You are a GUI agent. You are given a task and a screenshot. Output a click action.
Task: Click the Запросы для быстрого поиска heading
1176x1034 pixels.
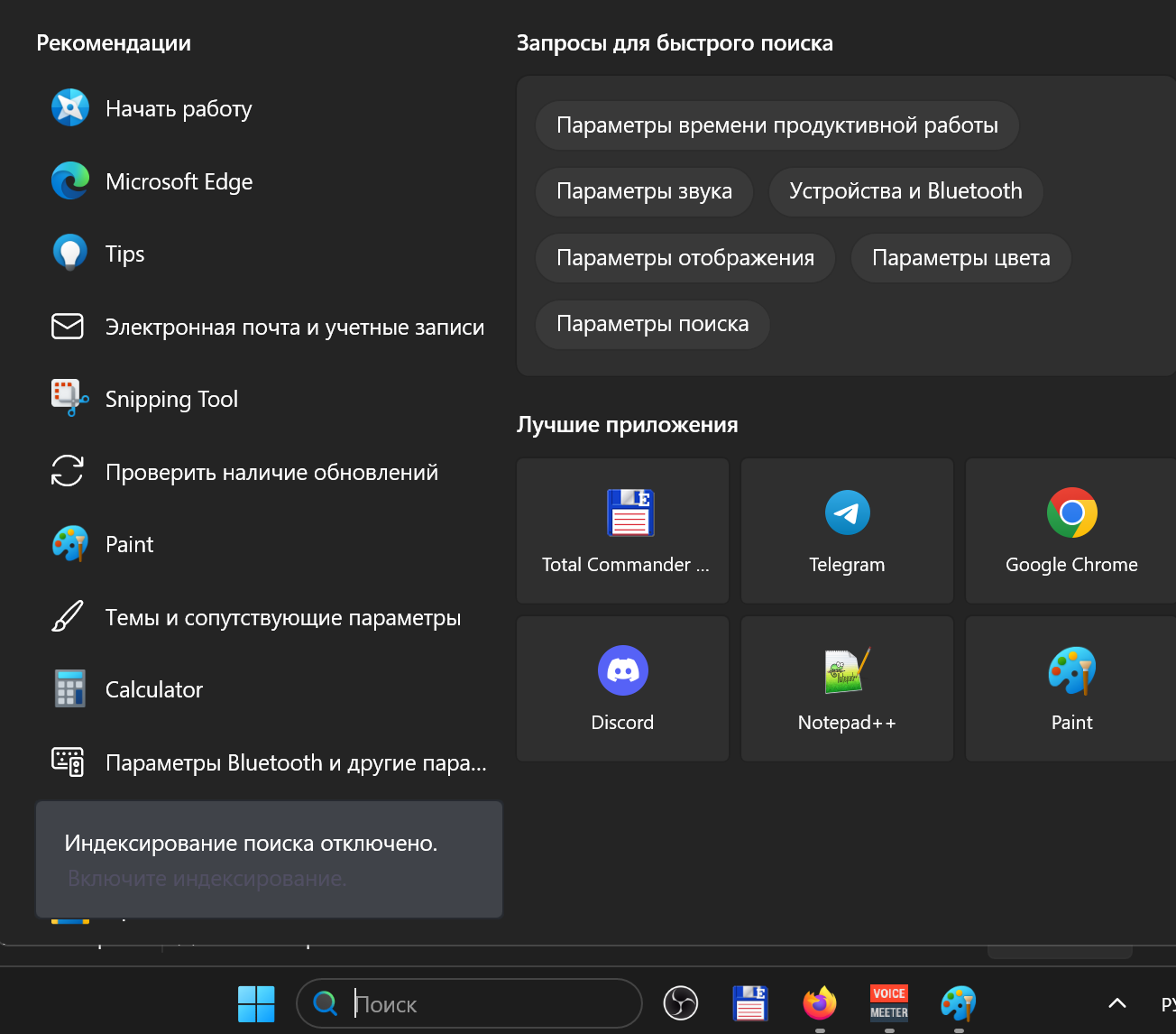tap(675, 43)
